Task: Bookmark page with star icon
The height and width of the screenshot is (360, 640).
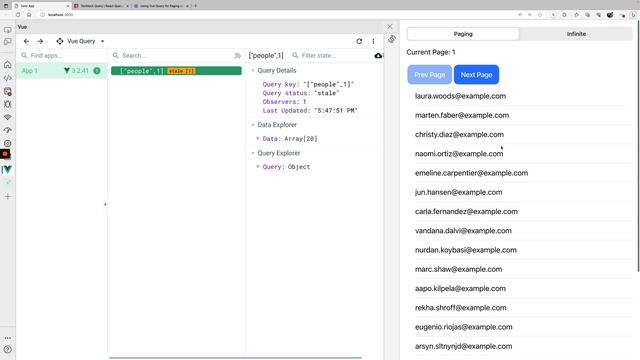Action: pos(540,15)
